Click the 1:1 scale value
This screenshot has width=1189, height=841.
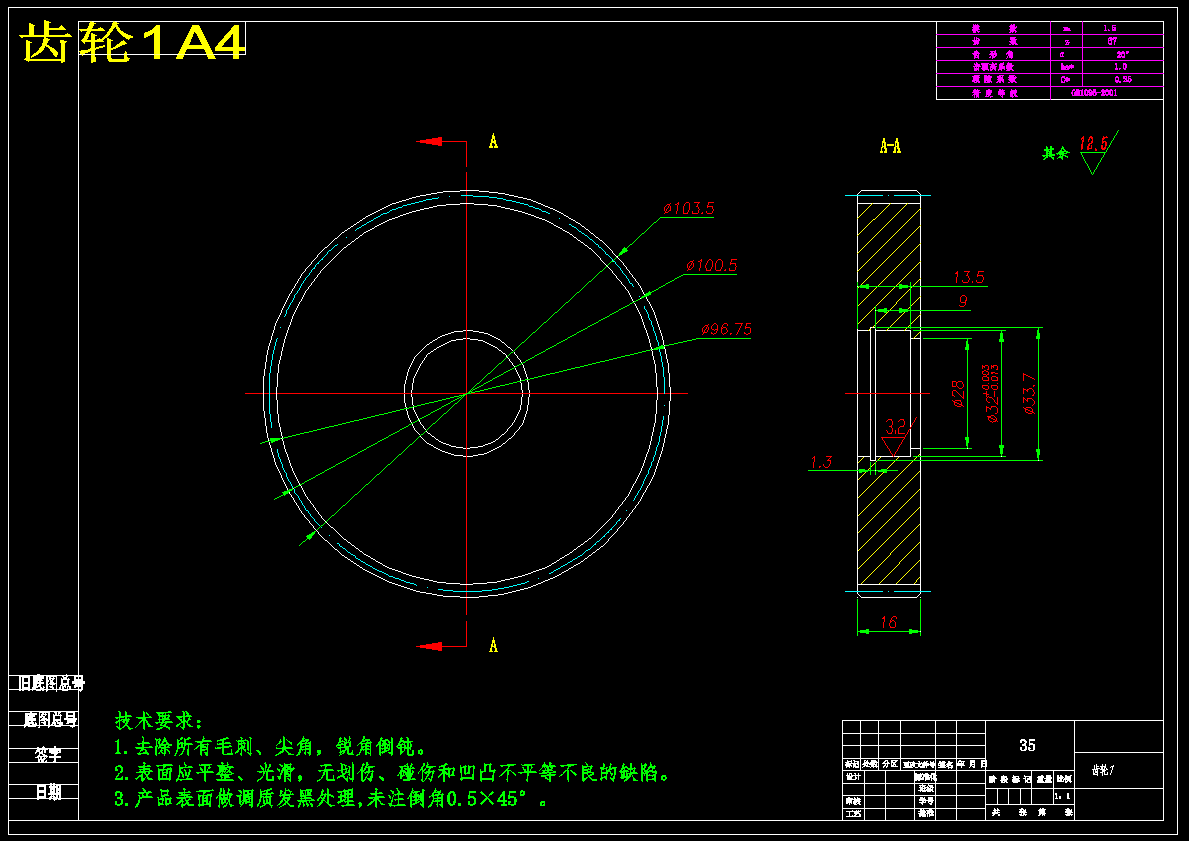point(1062,796)
